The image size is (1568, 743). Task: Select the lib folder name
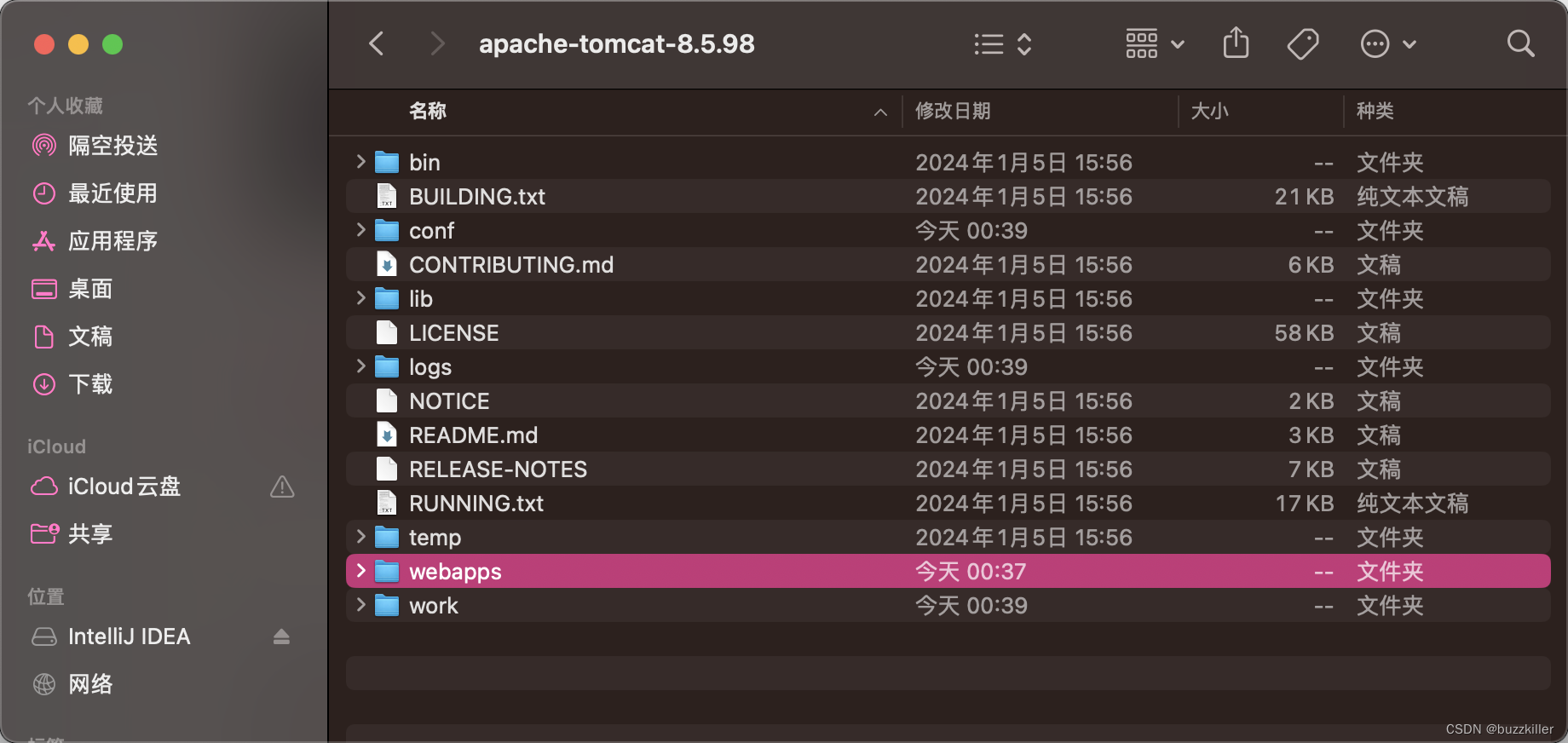(421, 299)
